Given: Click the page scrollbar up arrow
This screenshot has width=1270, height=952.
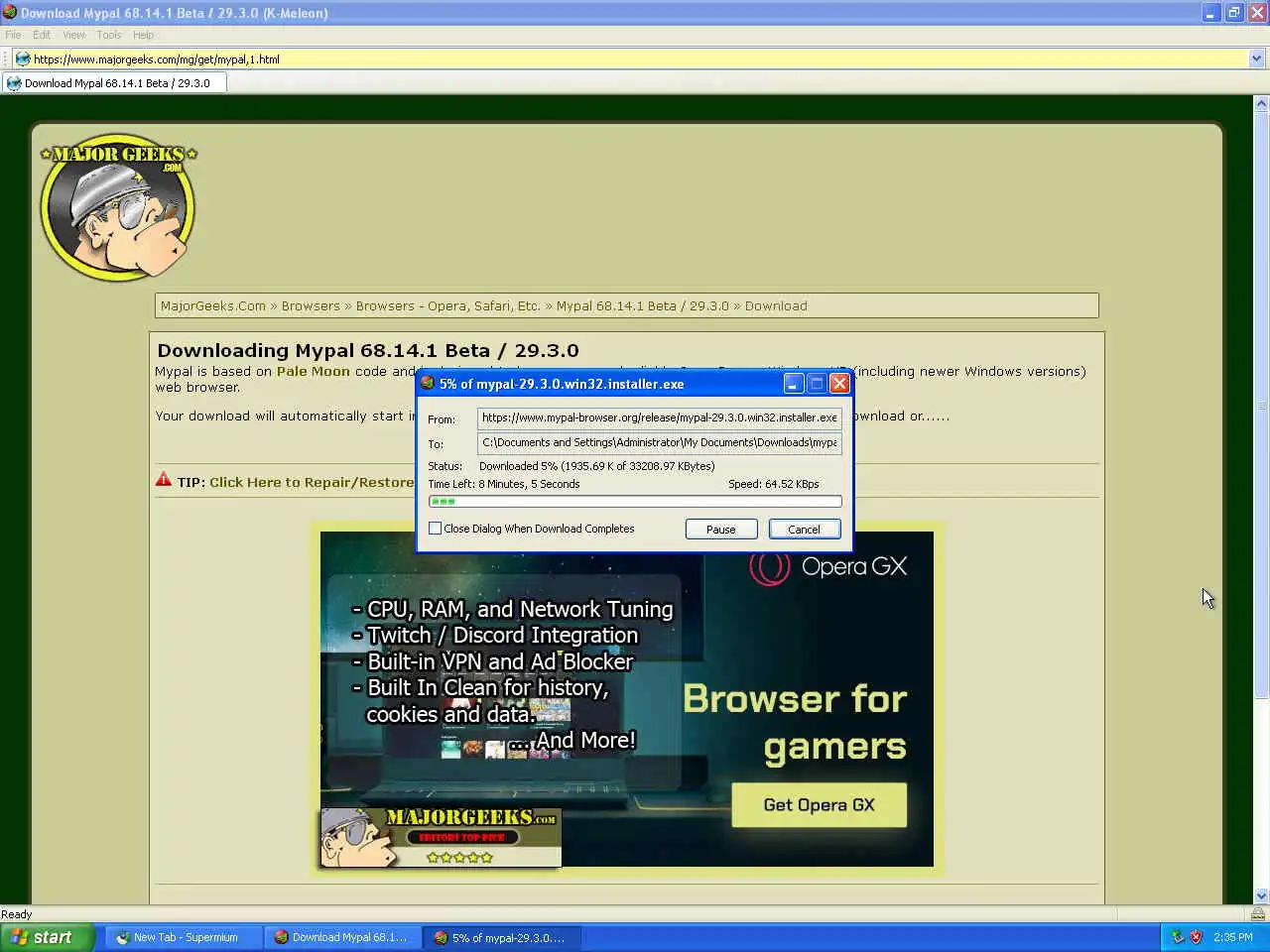Looking at the screenshot, I should 1261,103.
